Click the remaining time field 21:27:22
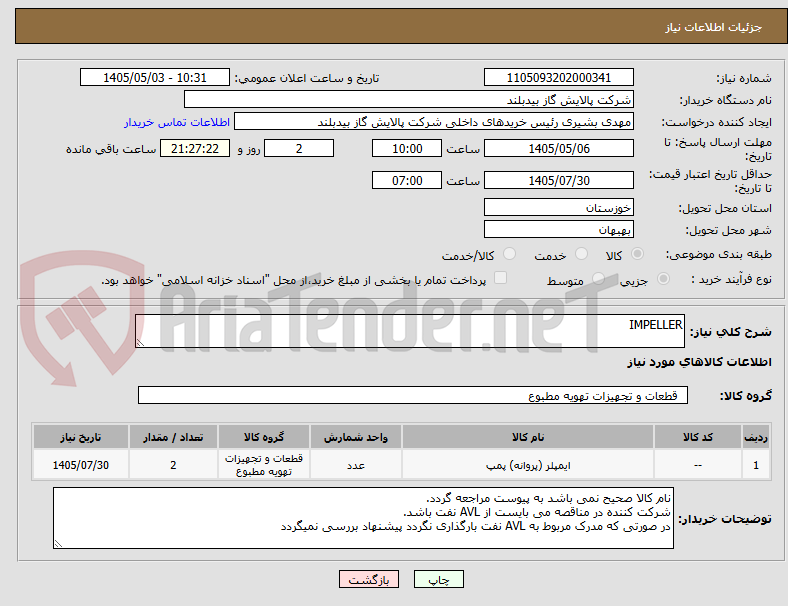 (195, 149)
